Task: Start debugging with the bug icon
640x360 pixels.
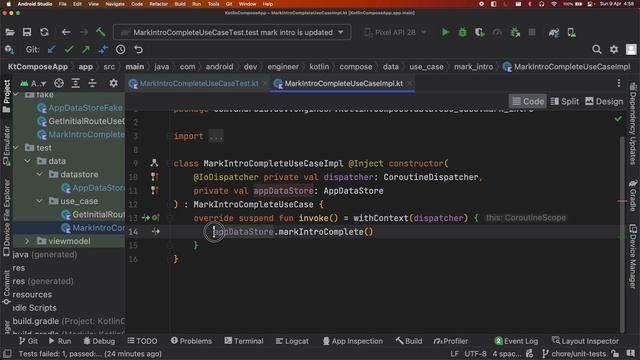Action: click(462, 32)
